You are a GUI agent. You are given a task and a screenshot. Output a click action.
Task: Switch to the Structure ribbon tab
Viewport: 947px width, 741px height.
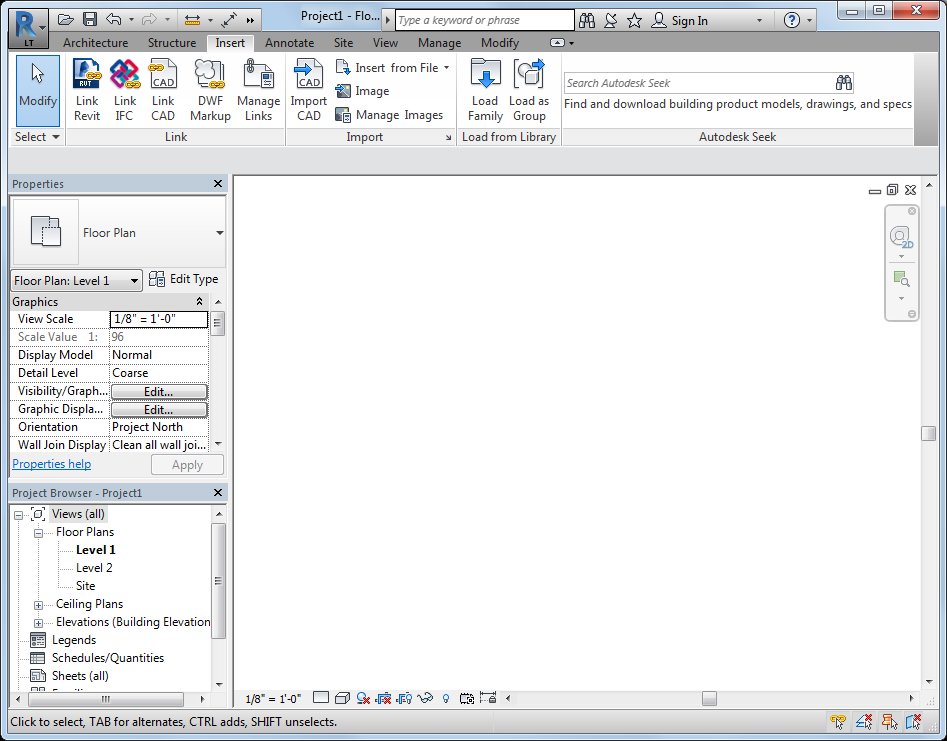click(x=172, y=43)
